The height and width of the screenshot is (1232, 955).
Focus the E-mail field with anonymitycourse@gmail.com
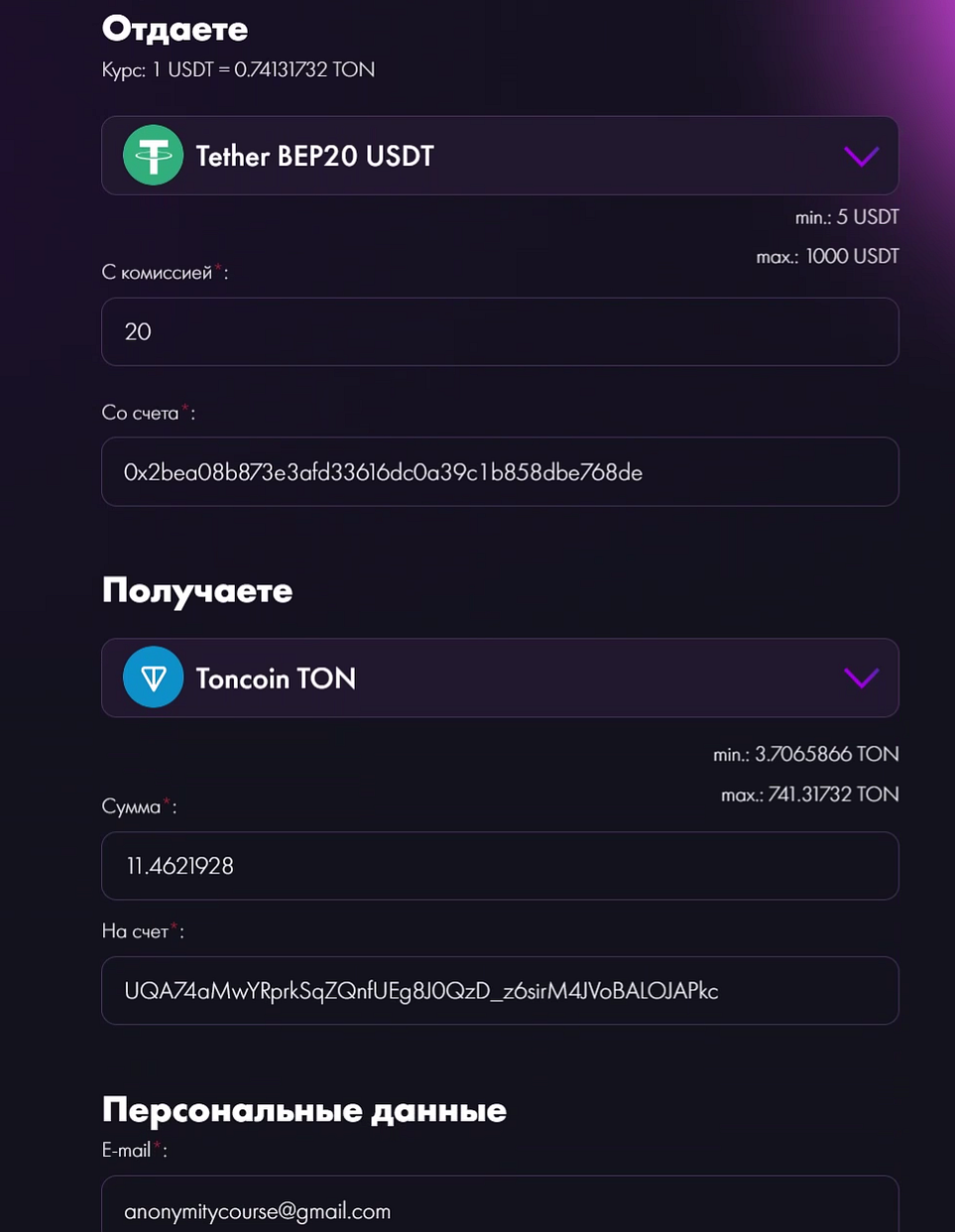coord(500,1204)
